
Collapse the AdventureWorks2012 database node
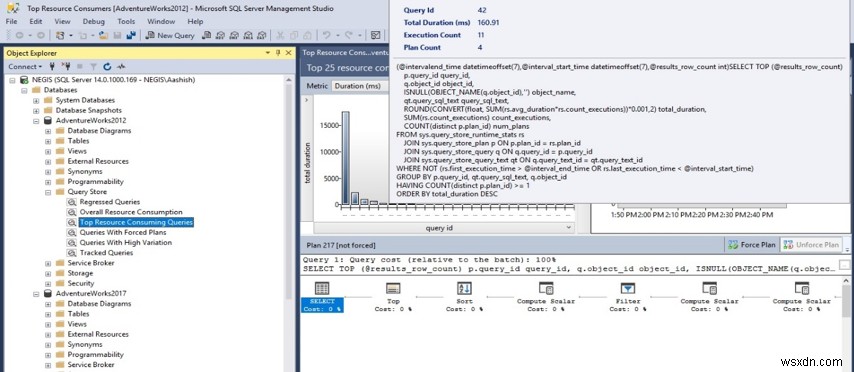[x=36, y=121]
